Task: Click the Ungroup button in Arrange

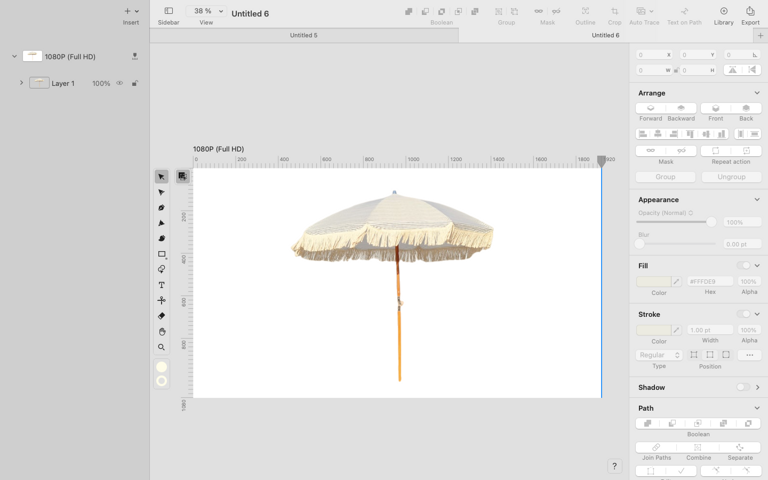Action: (x=731, y=177)
